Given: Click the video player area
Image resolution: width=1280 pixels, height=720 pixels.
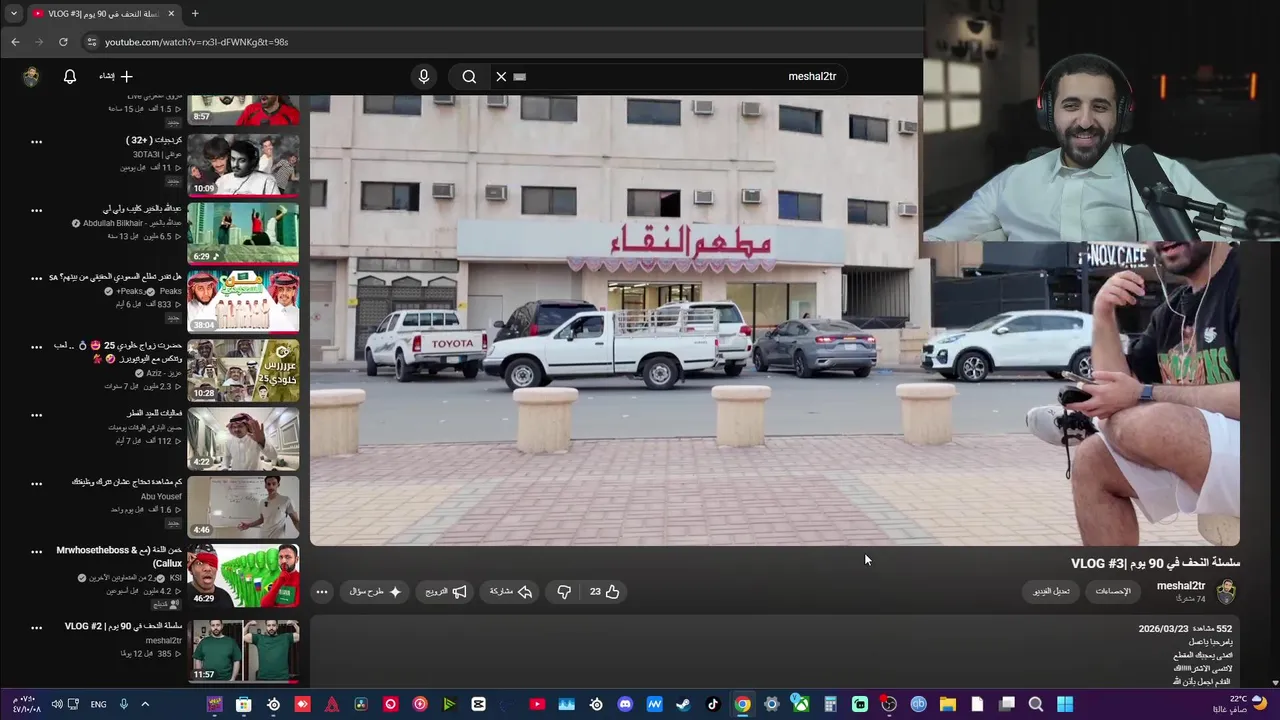Looking at the screenshot, I should point(775,320).
